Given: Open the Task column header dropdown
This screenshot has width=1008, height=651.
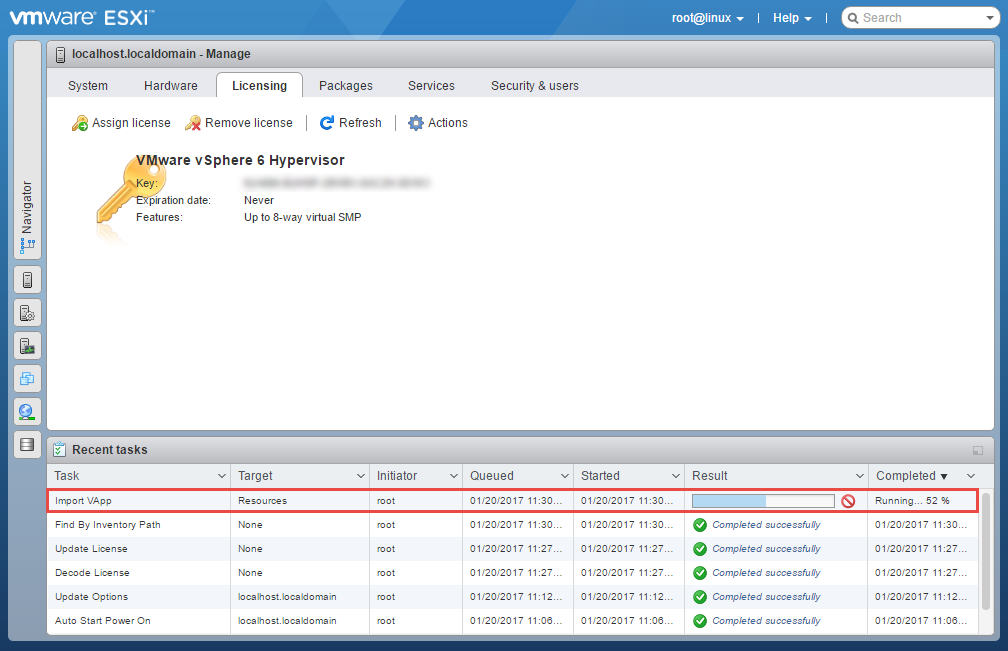Looking at the screenshot, I should tap(221, 476).
